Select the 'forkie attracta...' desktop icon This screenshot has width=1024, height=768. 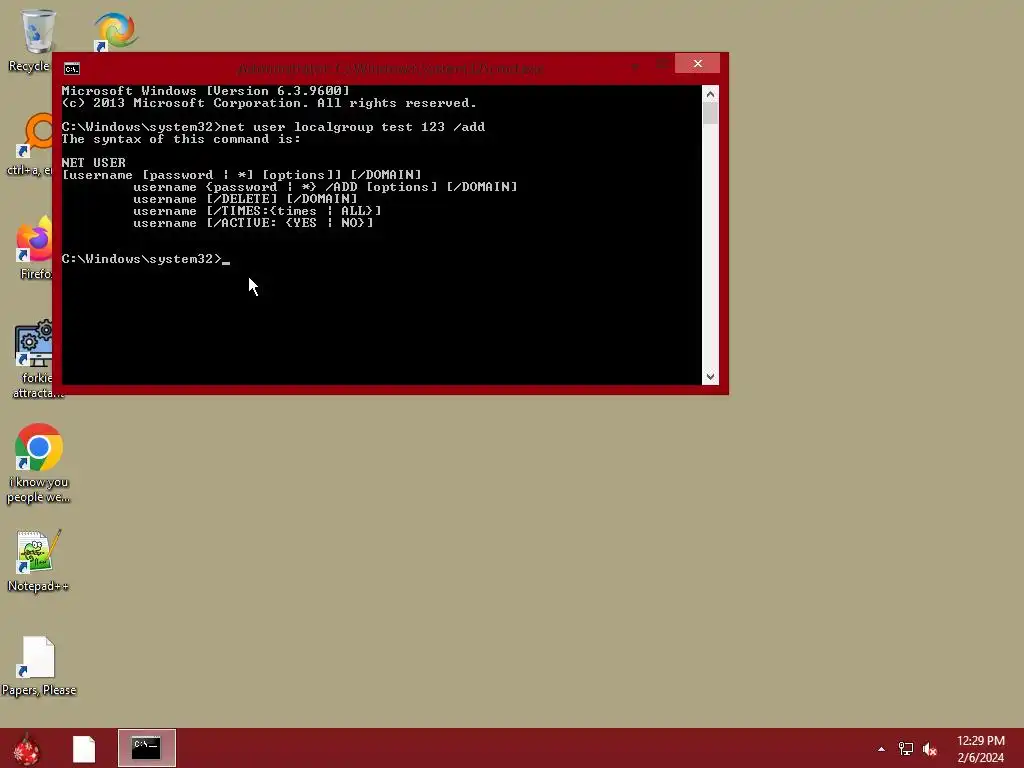click(x=34, y=359)
